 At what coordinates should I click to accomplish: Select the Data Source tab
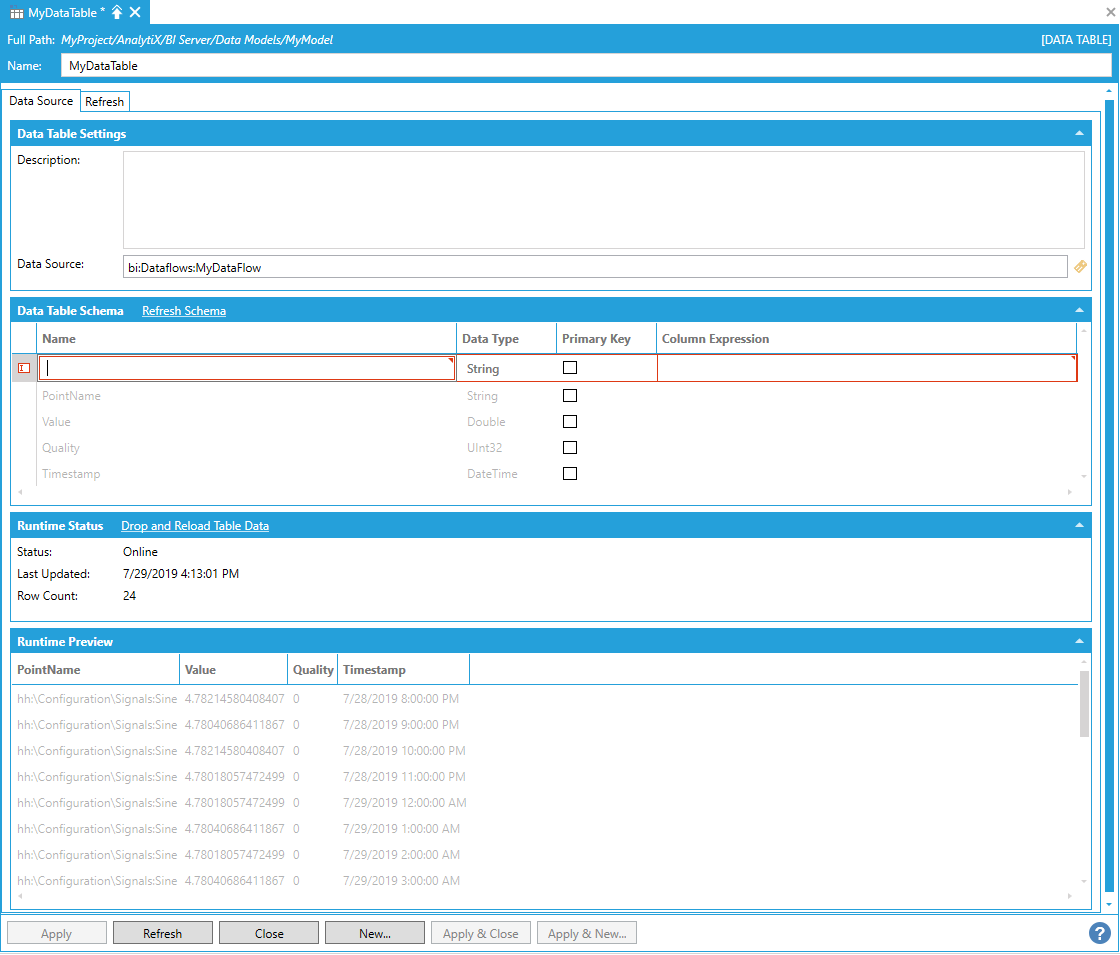pos(41,101)
